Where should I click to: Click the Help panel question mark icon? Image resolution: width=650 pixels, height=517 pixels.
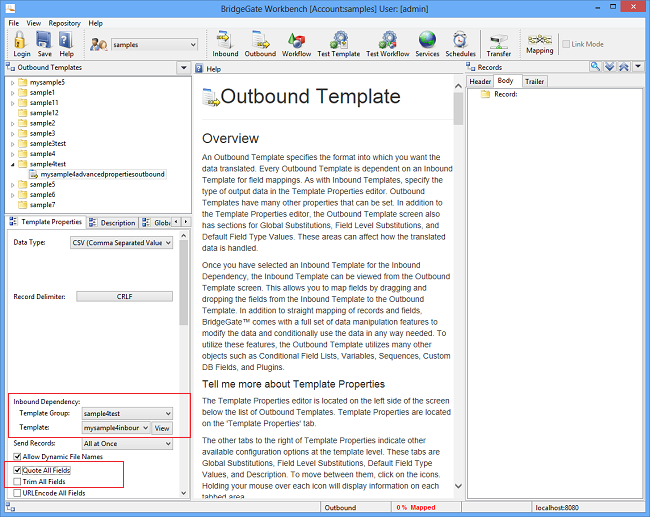(x=199, y=68)
